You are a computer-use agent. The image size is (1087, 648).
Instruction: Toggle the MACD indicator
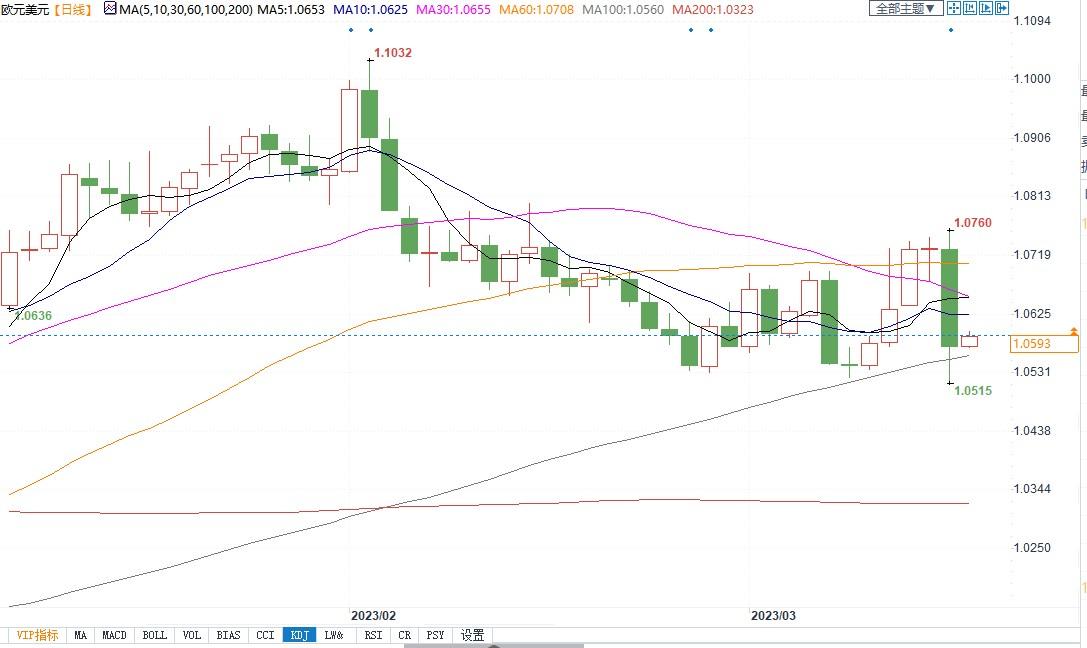pos(114,635)
